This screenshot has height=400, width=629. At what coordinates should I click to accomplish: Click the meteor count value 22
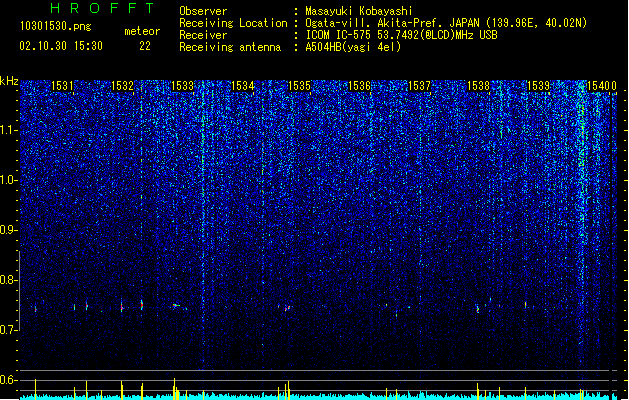(x=145, y=46)
